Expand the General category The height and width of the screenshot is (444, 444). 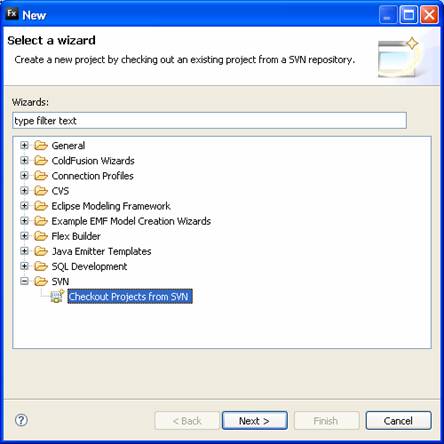24,145
